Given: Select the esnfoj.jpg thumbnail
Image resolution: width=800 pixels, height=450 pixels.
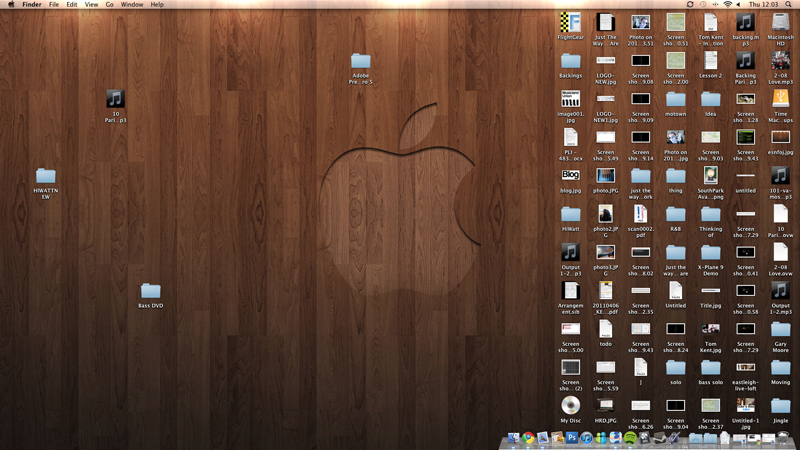Looking at the screenshot, I should (781, 137).
